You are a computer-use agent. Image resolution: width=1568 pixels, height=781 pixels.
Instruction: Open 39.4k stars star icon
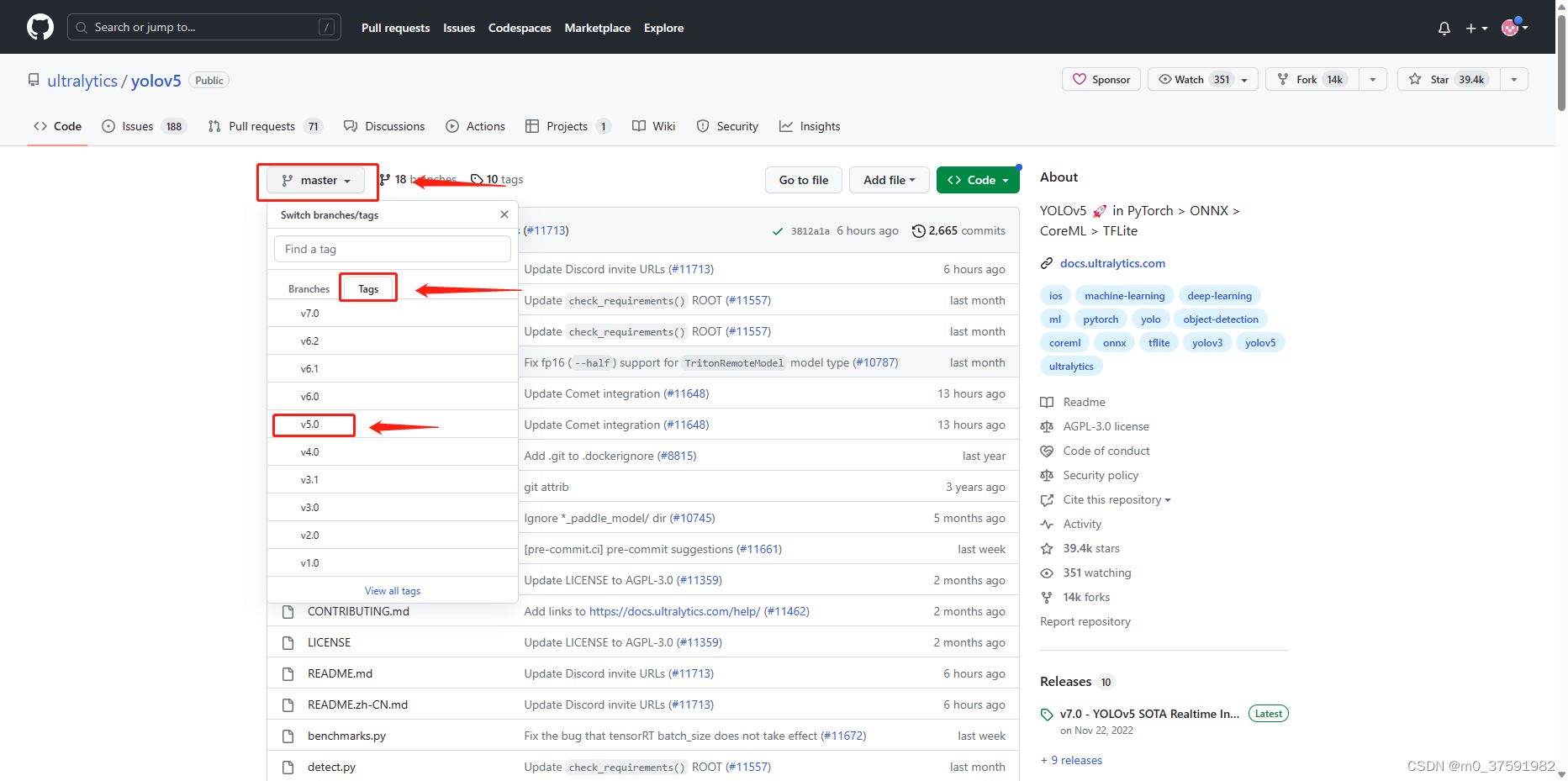click(x=1047, y=548)
